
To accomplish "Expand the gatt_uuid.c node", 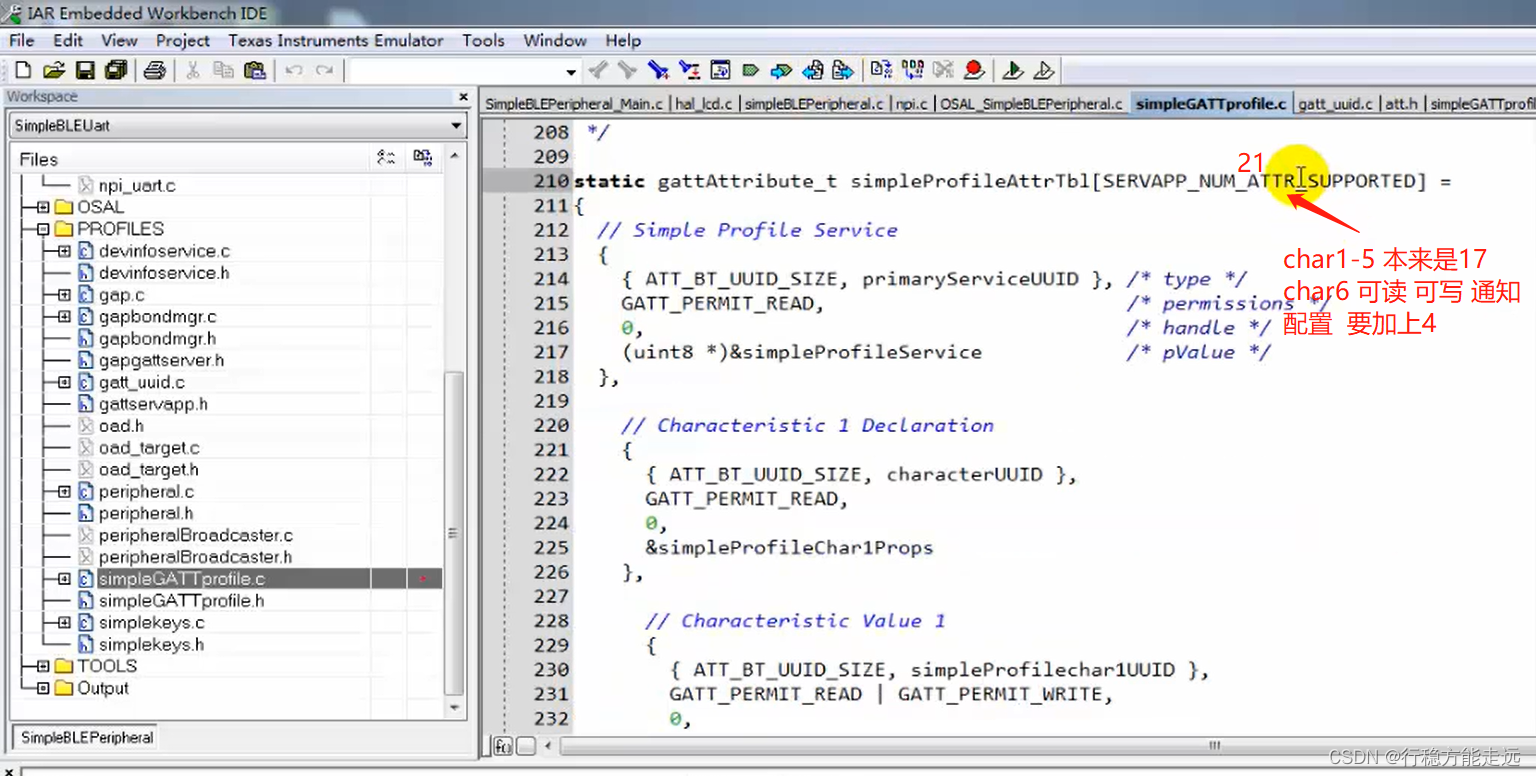I will point(64,382).
